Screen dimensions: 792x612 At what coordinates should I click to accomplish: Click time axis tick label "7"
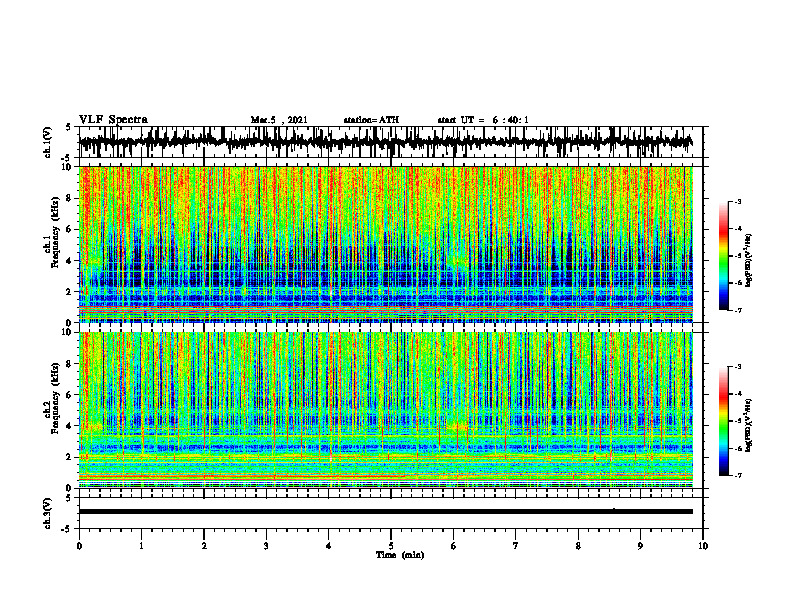point(516,546)
